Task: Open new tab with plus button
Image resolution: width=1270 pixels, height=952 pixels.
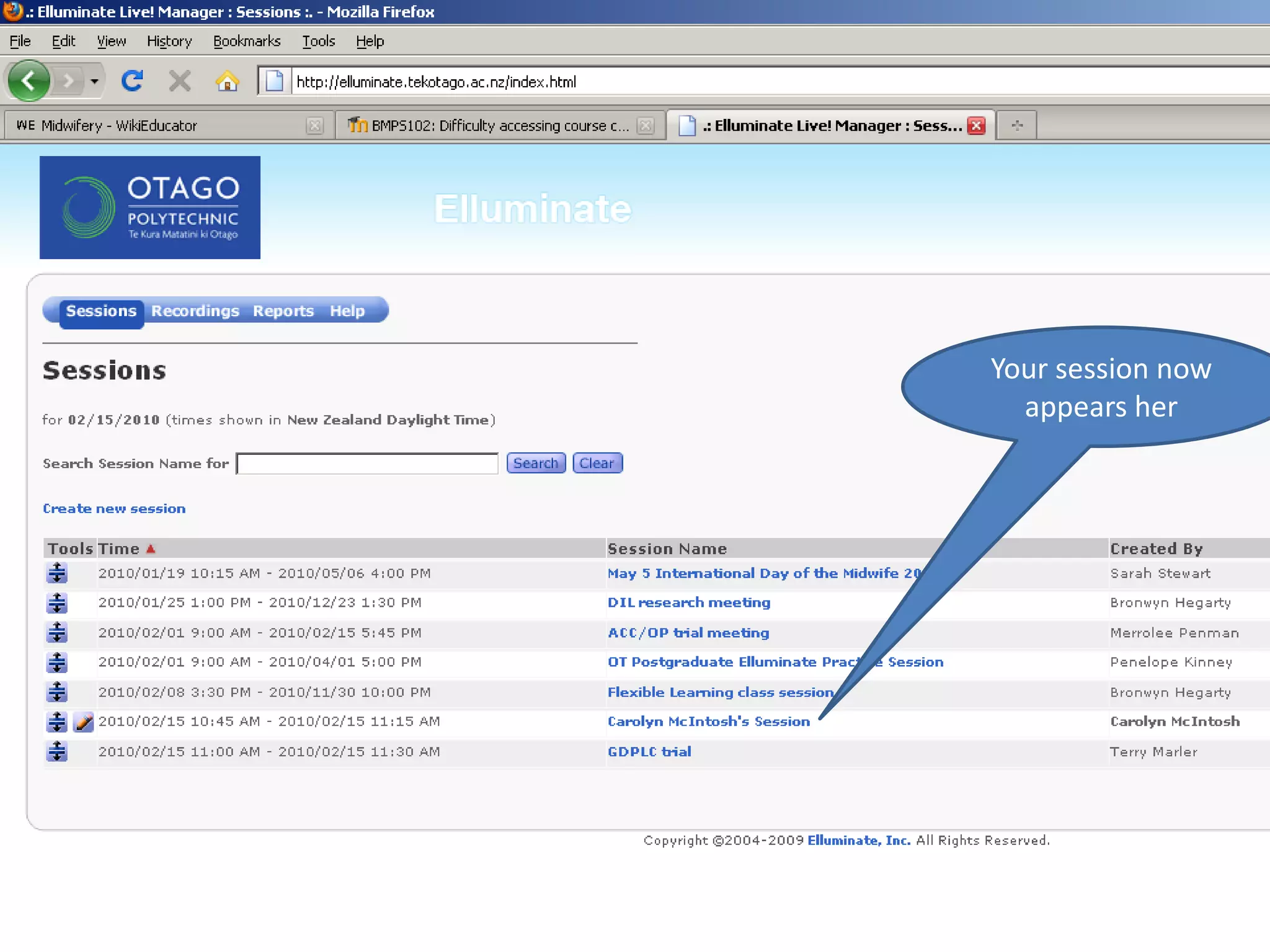Action: [x=1017, y=126]
